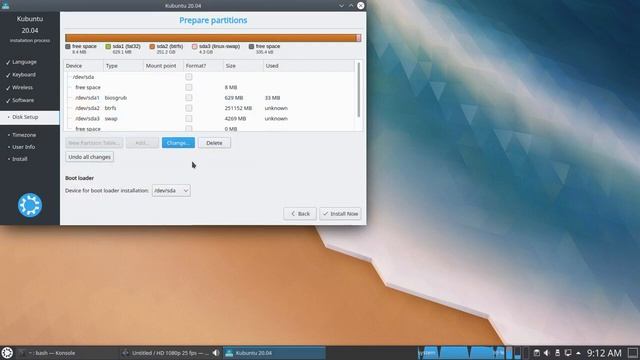Toggle the format checkbox for the 0 MB free space
Image resolution: width=640 pixels, height=360 pixels.
189,129
